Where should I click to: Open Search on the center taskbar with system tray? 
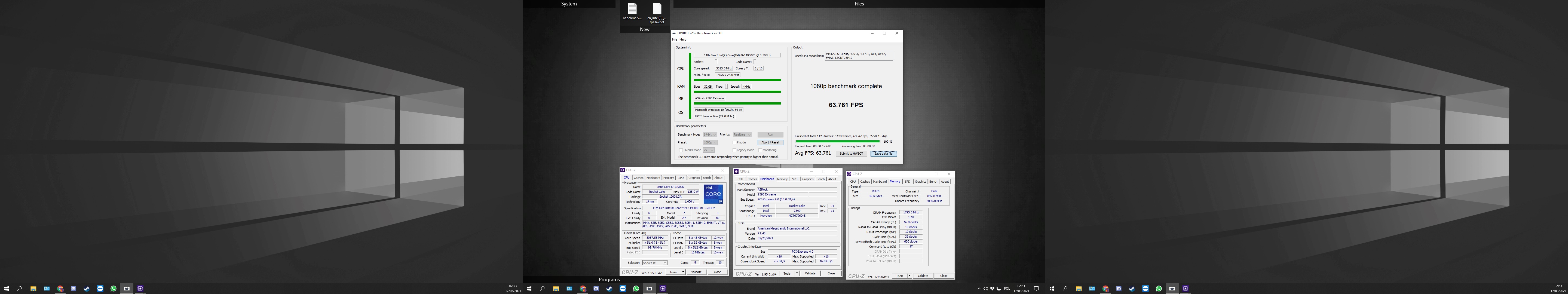click(542, 289)
